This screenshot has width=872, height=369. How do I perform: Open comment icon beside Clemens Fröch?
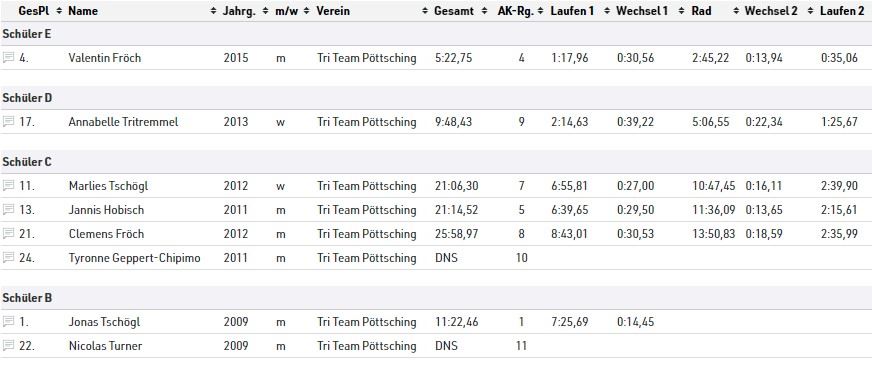click(8, 233)
